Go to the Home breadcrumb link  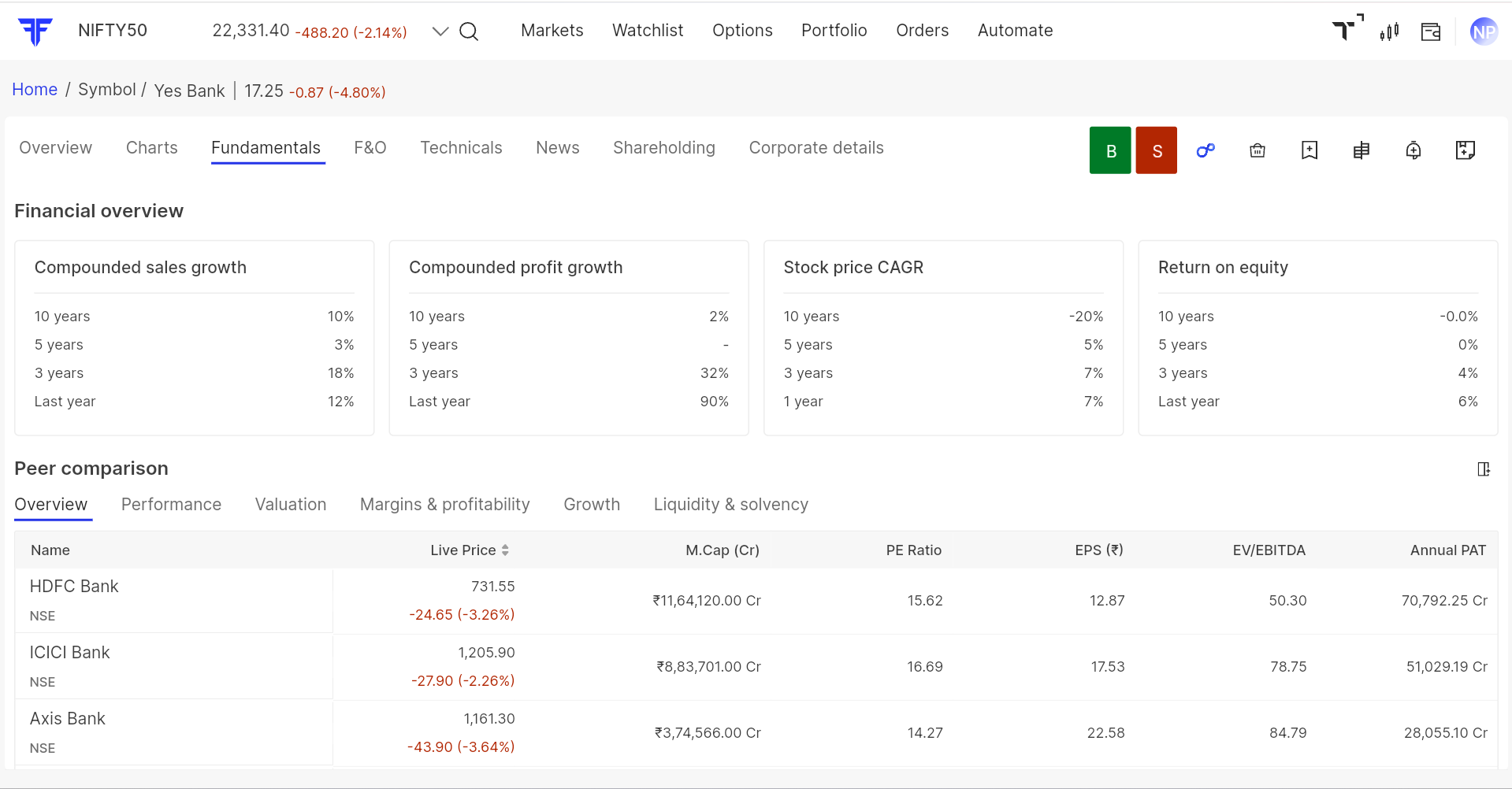tap(35, 90)
